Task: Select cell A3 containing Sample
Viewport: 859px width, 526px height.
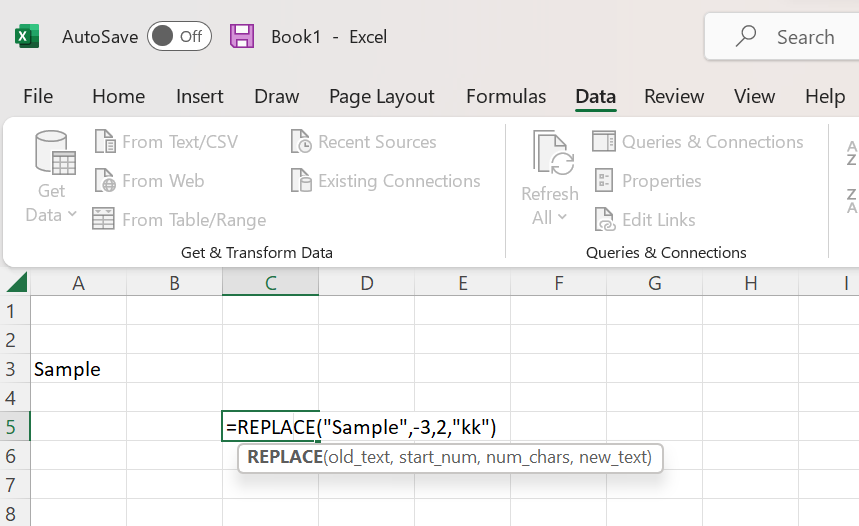Action: click(78, 369)
